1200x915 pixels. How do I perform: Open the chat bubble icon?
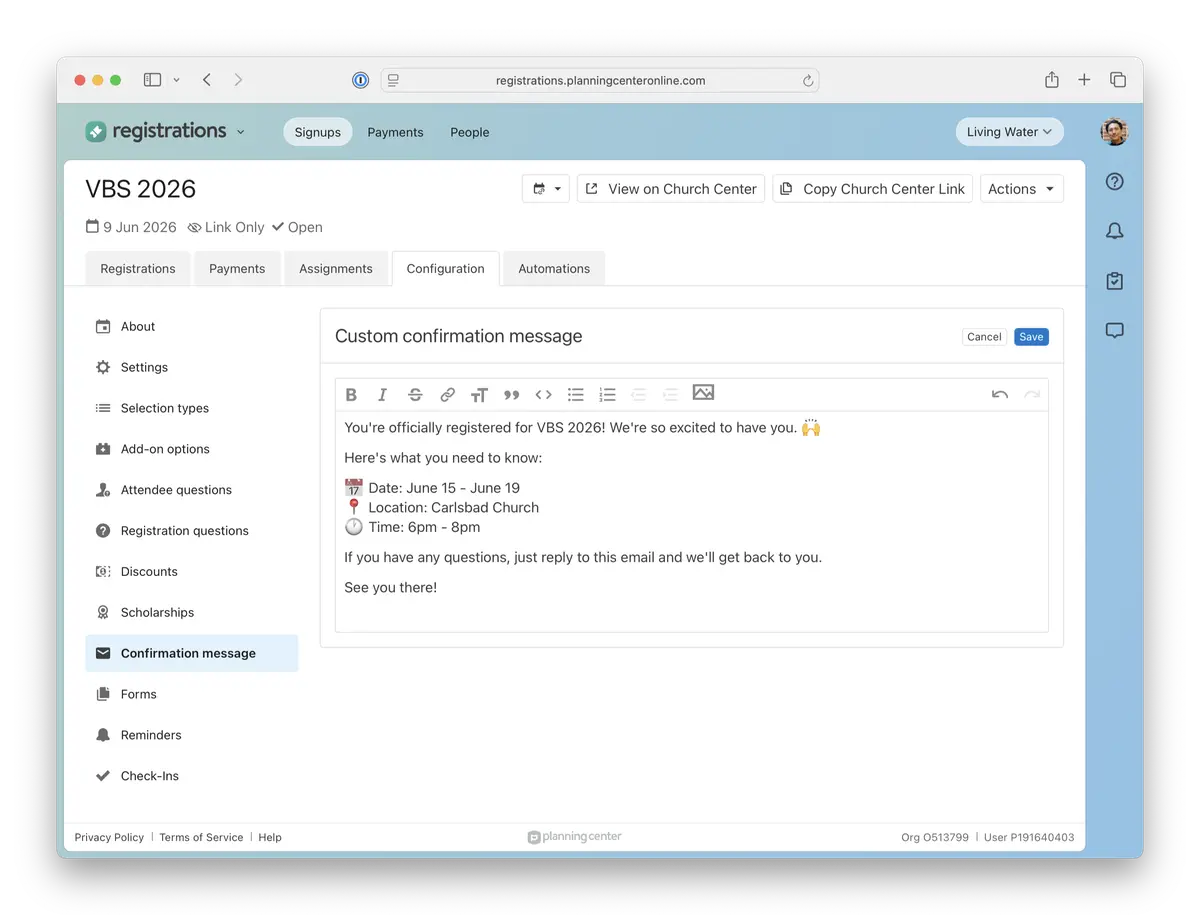1115,331
